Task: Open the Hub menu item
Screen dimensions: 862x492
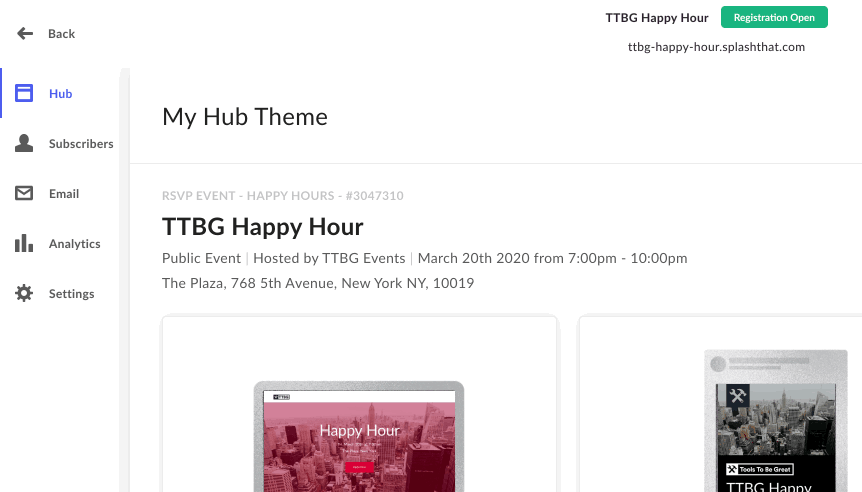Action: (60, 93)
